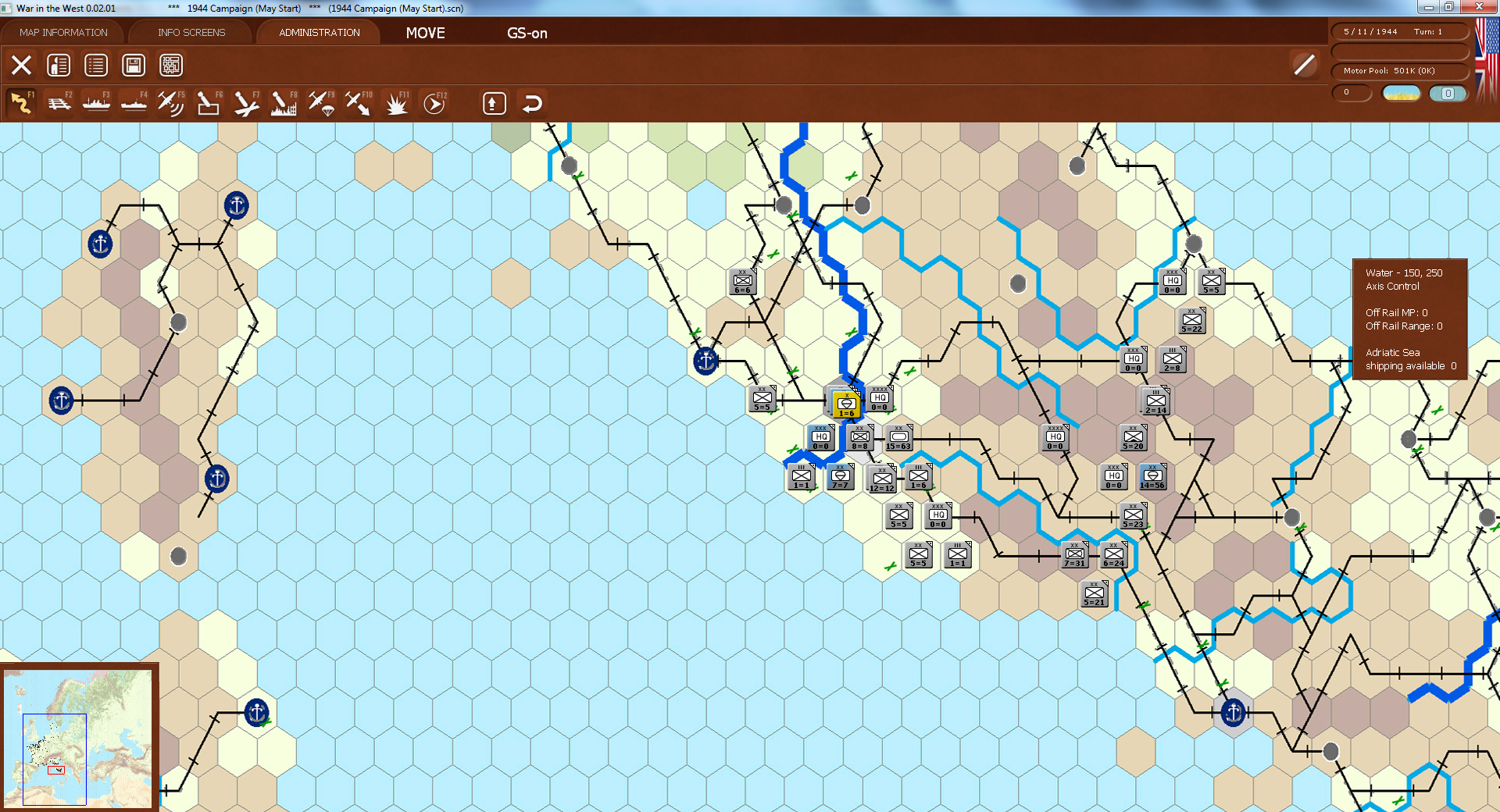Select the 7=7 unit counter
The image size is (1500, 812).
840,476
